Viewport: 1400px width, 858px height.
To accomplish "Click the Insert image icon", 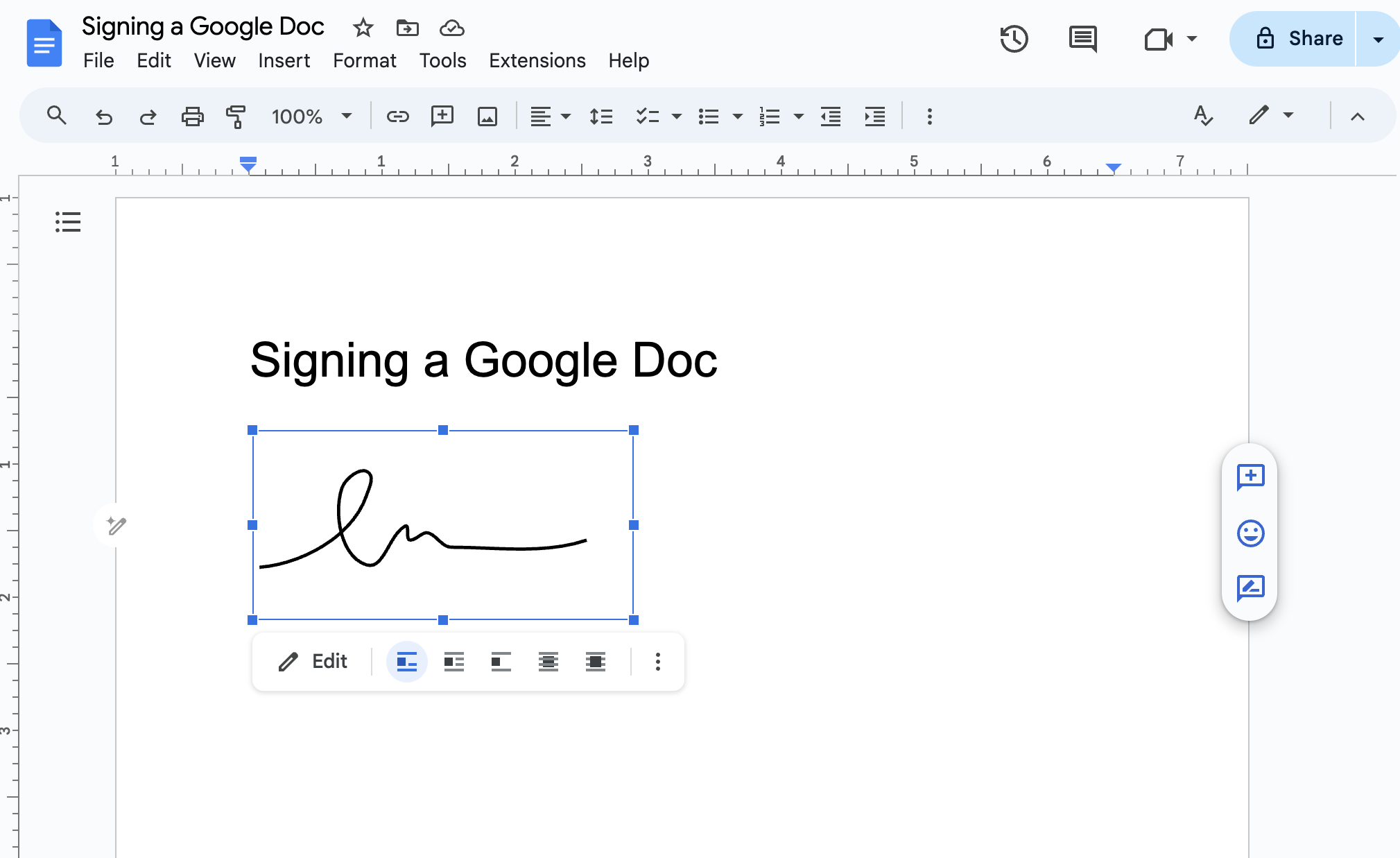I will [x=486, y=114].
